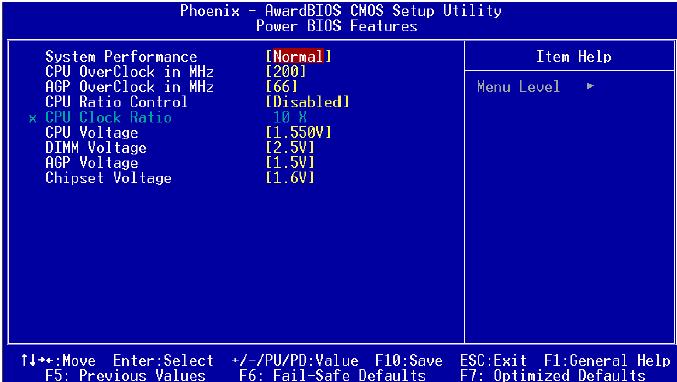Select the Chipset Voltage label

108,178
